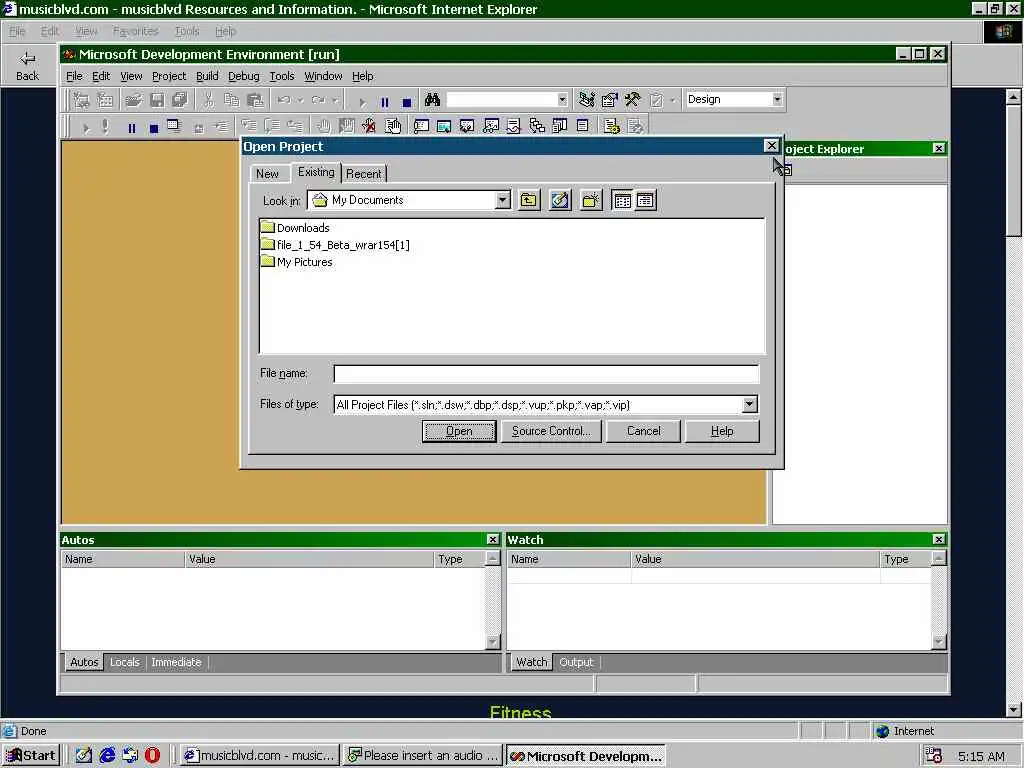
Task: Expand the Undo history dropdown arrow
Action: (300, 100)
